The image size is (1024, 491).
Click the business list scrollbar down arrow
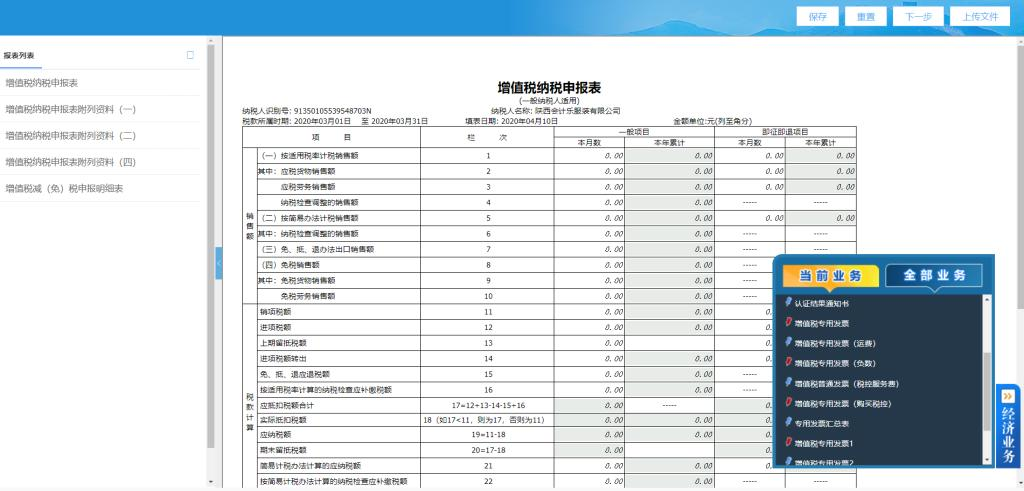(x=987, y=461)
